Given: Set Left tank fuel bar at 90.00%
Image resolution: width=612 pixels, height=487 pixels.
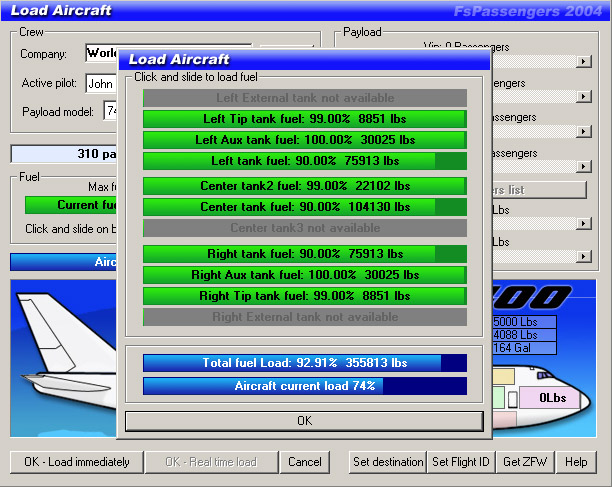Looking at the screenshot, I should click(x=305, y=161).
